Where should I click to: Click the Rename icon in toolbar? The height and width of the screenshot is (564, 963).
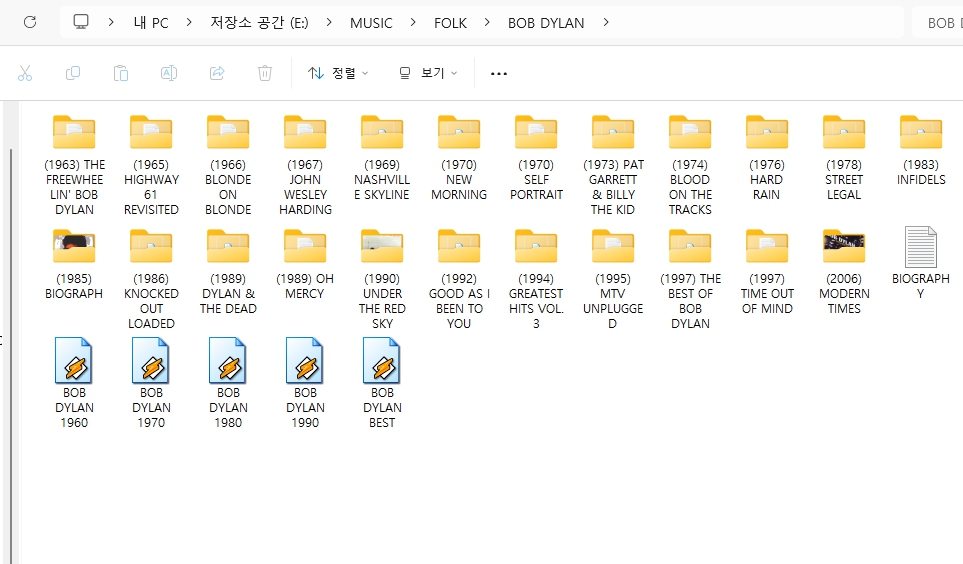(x=169, y=73)
